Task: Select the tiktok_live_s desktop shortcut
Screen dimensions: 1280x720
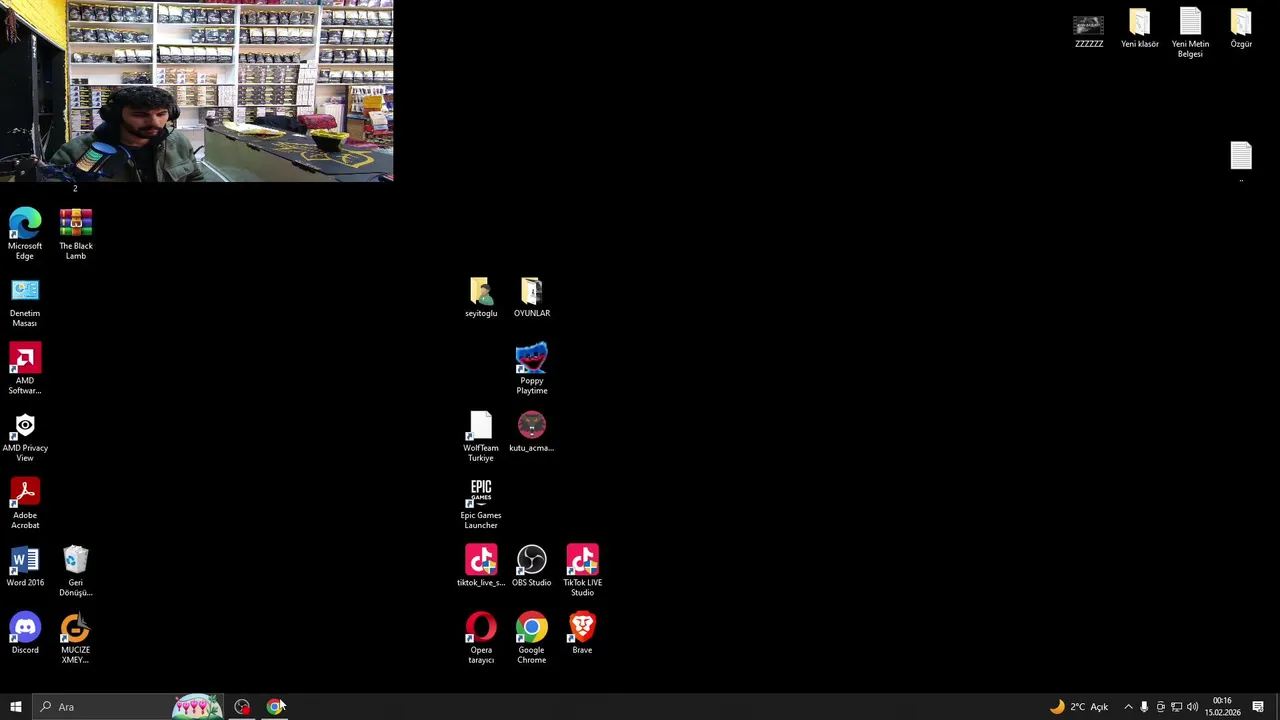Action: tap(481, 566)
